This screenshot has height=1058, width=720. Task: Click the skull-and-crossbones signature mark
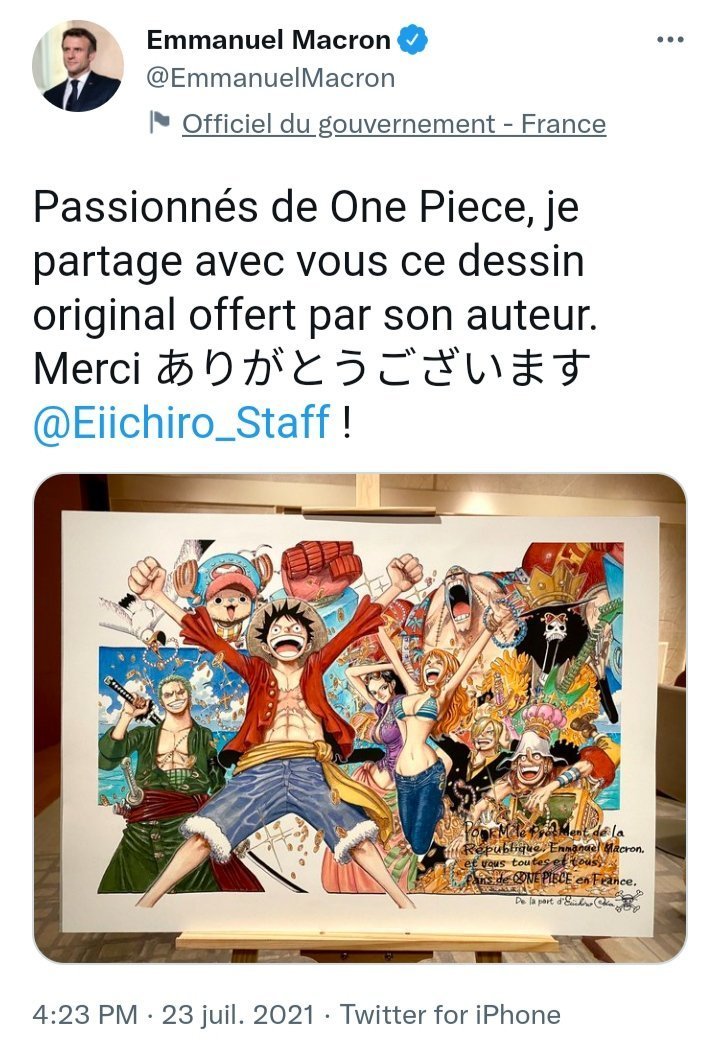coord(628,901)
